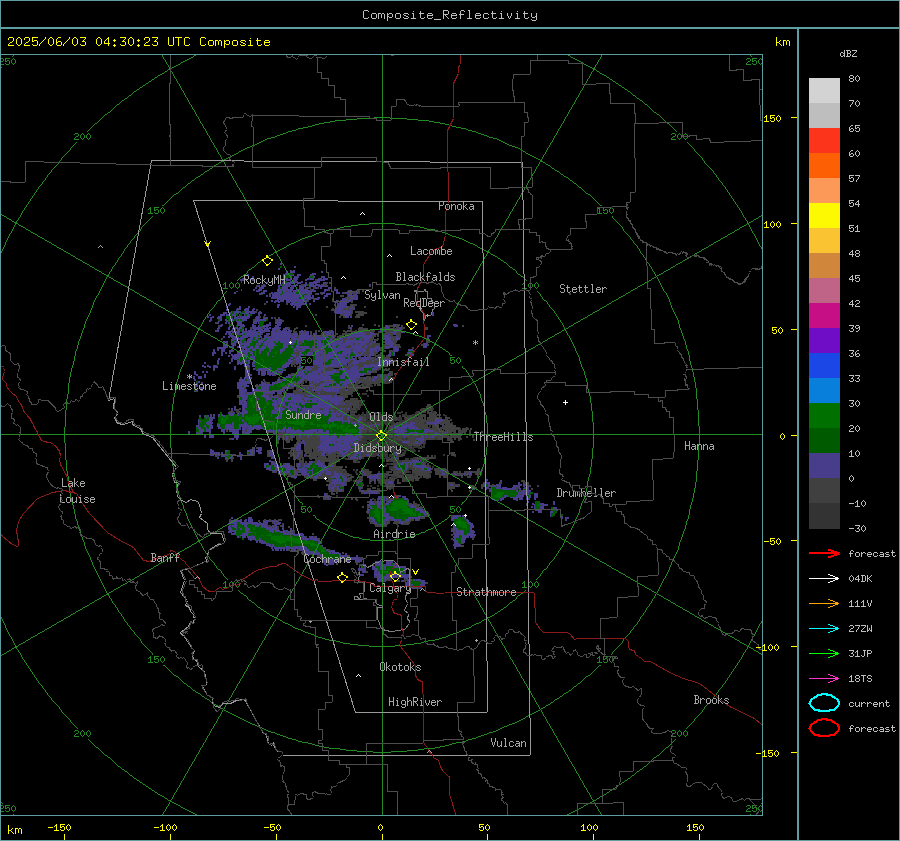
Task: Pick the green 31JP arrow
Action: [824, 653]
